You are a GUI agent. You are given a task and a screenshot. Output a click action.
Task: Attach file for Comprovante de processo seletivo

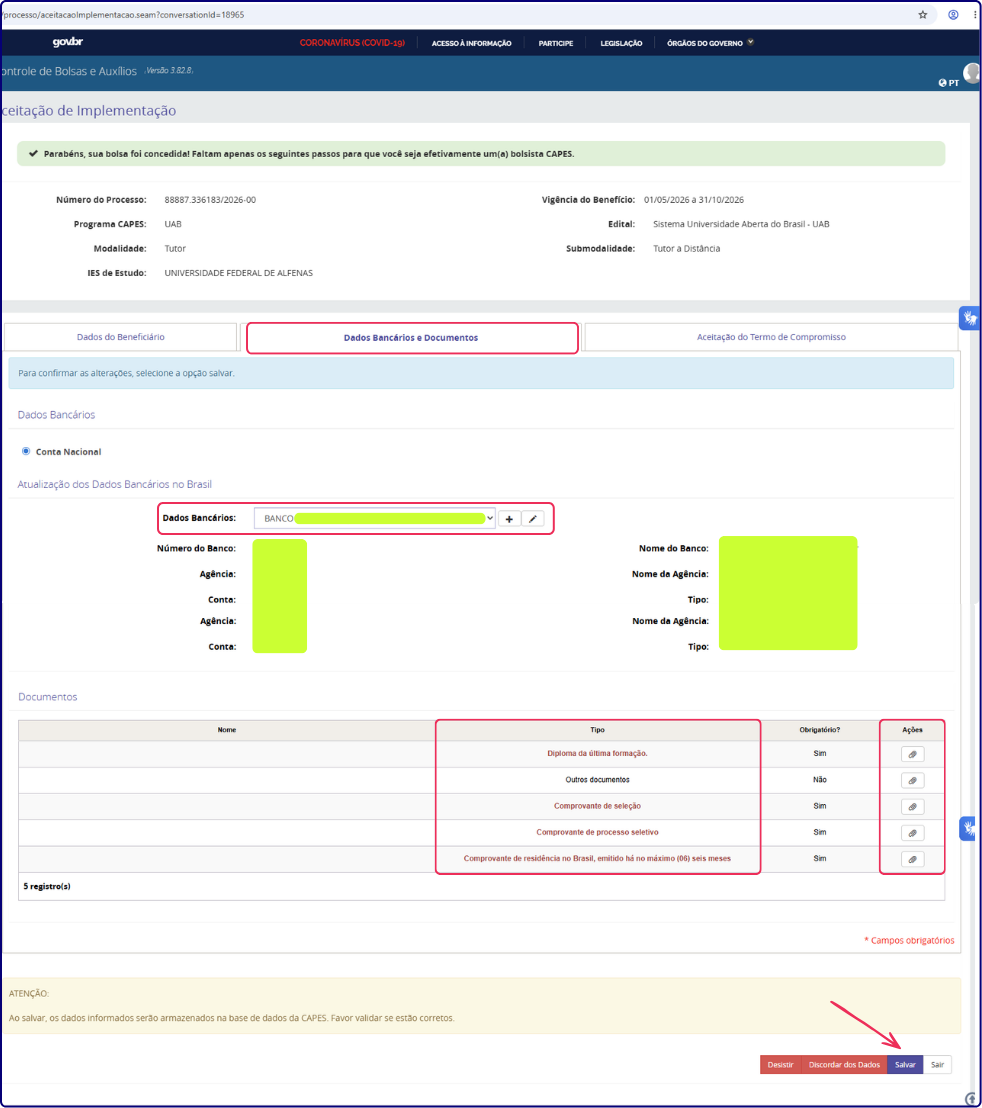912,833
